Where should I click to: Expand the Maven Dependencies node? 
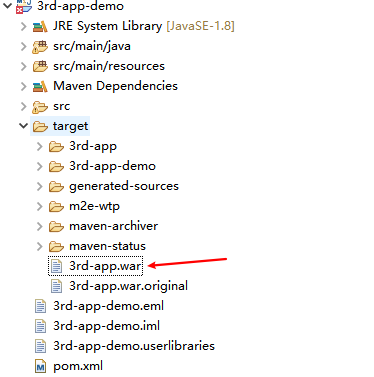click(23, 86)
